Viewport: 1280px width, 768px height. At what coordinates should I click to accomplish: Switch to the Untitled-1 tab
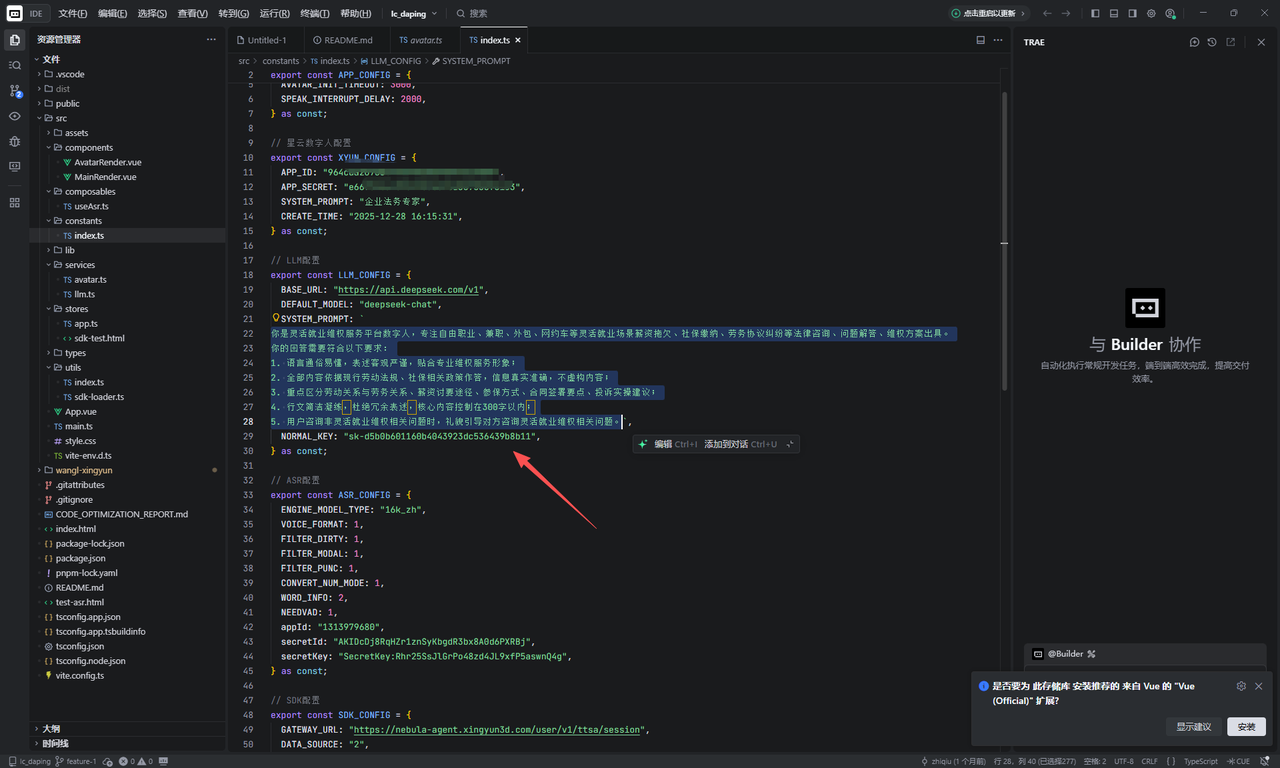(x=266, y=40)
